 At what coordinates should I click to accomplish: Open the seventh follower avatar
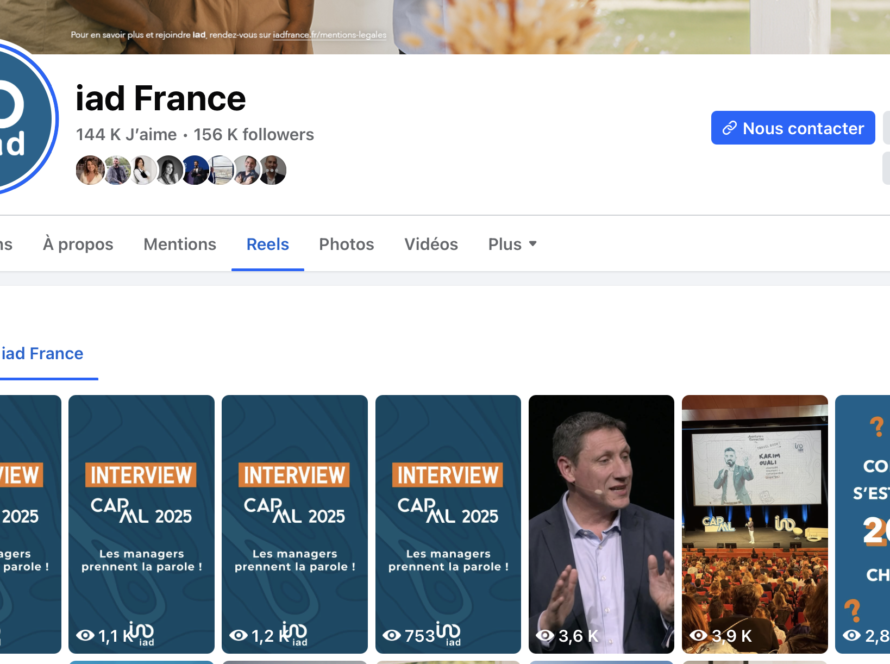tap(247, 170)
